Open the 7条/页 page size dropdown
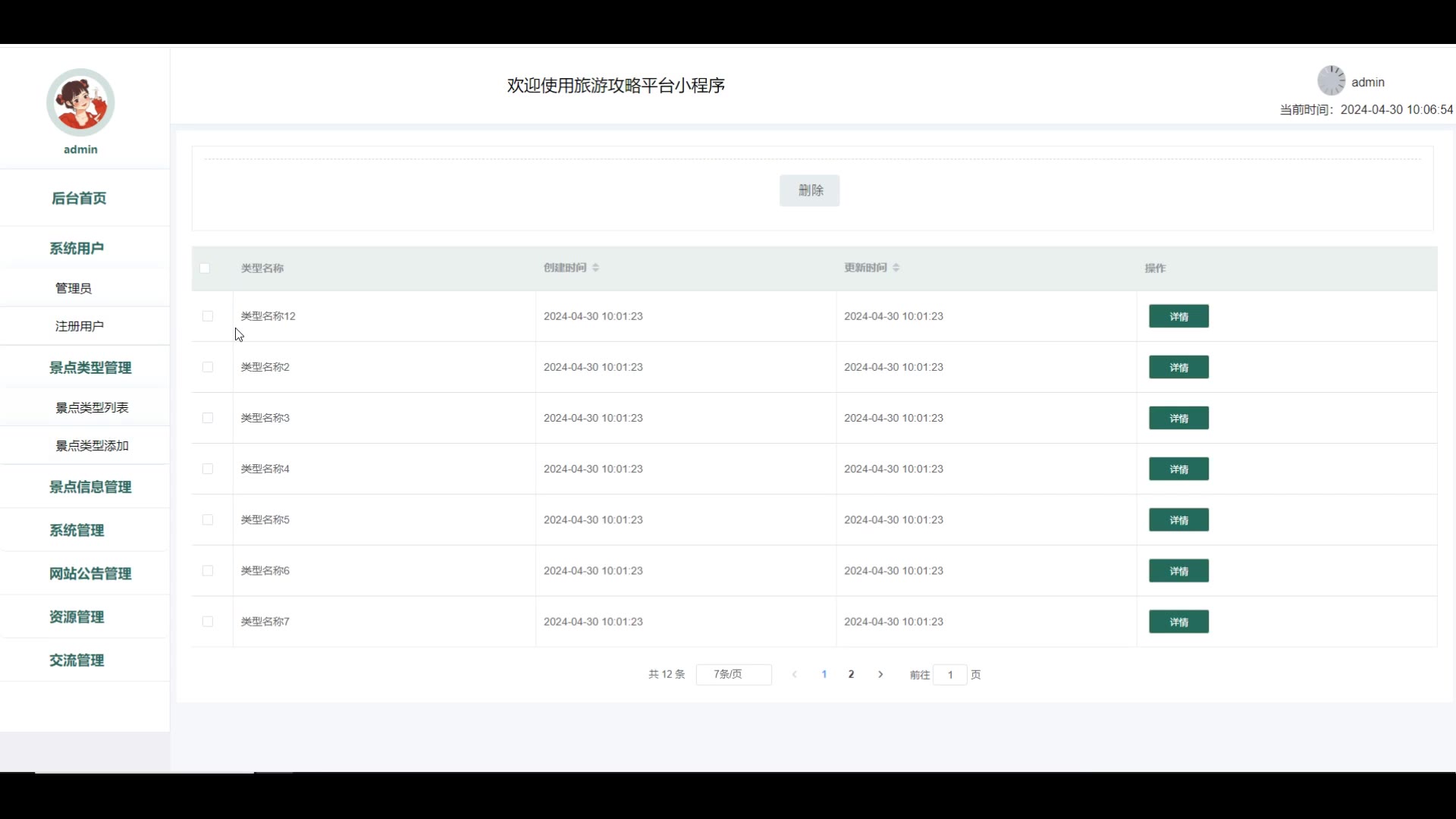This screenshot has height=819, width=1456. (x=733, y=674)
